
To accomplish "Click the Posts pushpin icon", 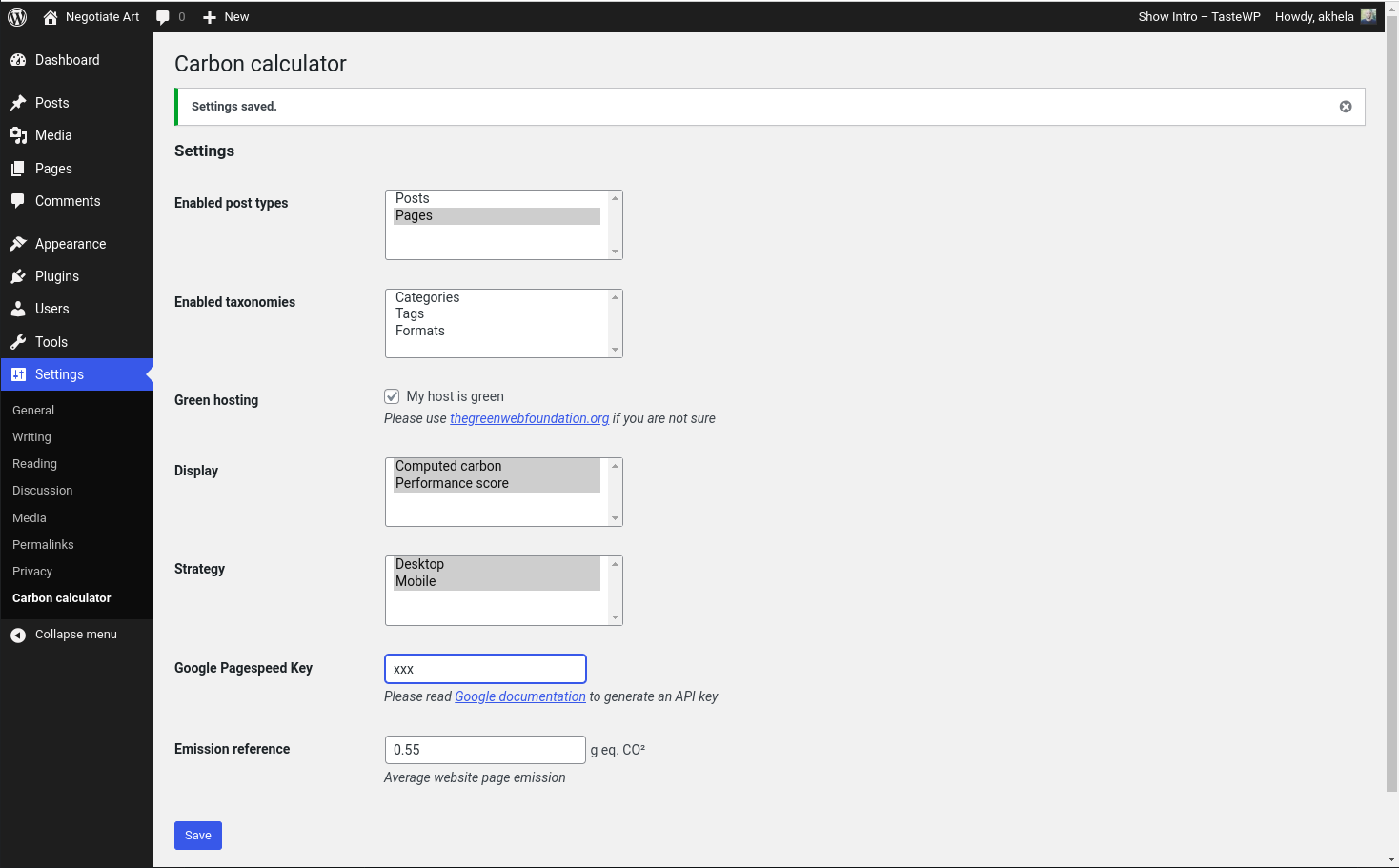I will pyautogui.click(x=18, y=103).
